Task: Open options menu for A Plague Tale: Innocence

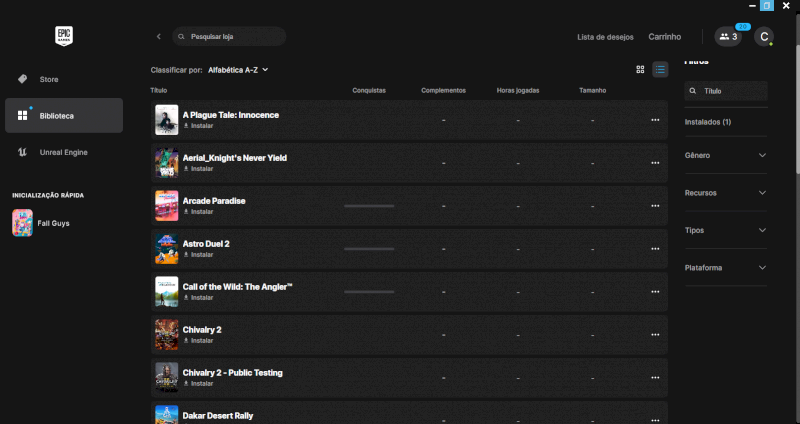Action: [x=655, y=120]
